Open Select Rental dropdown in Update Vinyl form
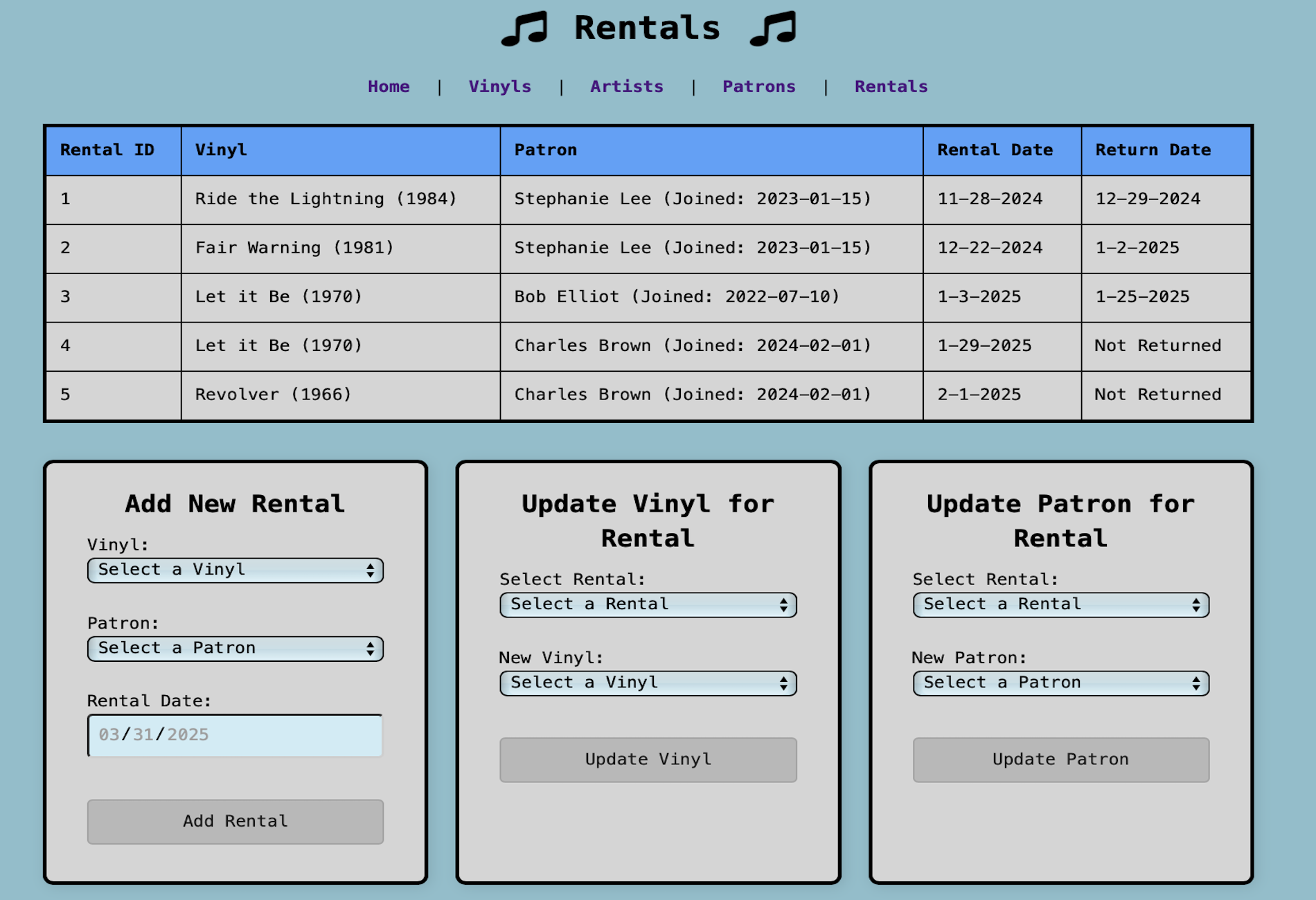Viewport: 1316px width, 900px height. 648,604
